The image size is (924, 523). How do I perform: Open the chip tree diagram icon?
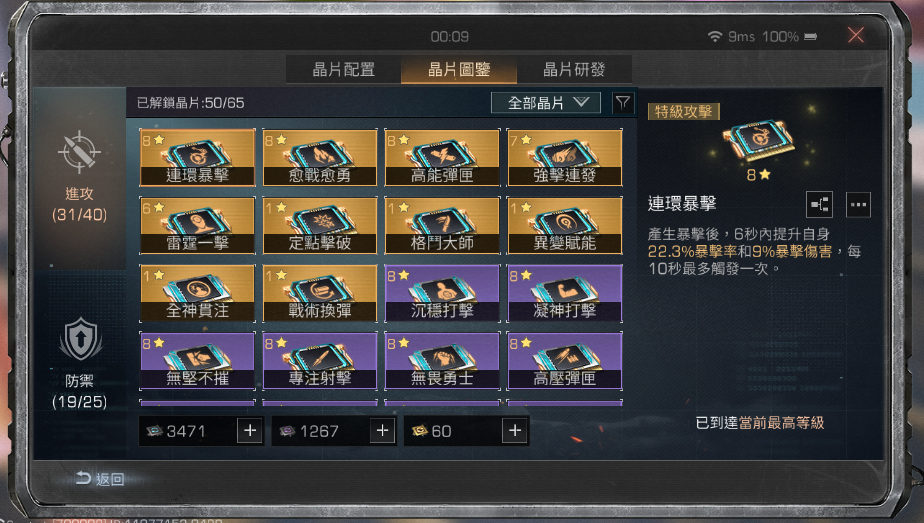point(819,205)
